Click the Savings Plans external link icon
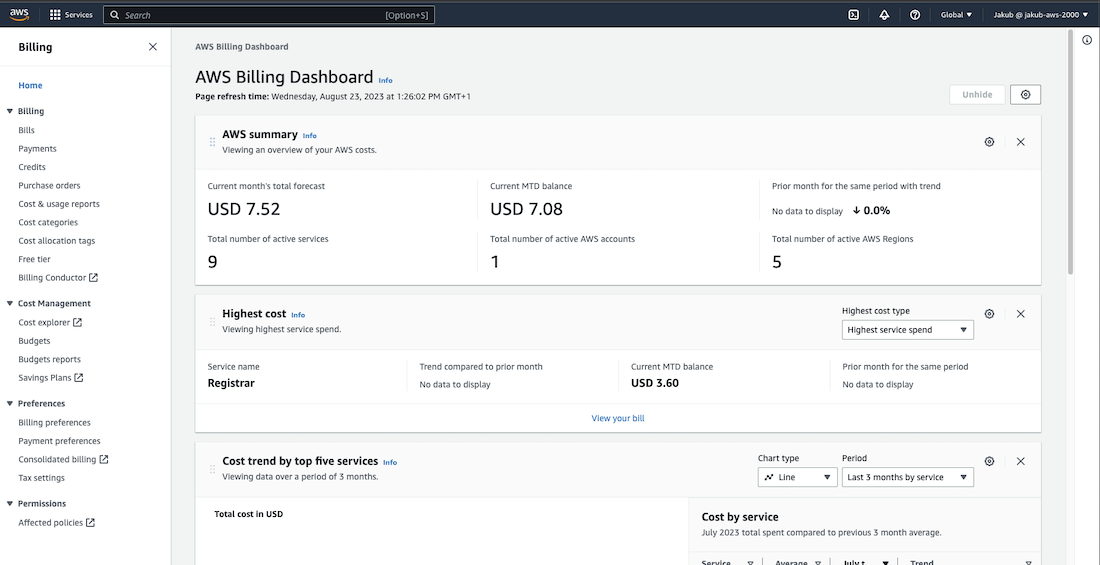The width and height of the screenshot is (1100, 565). (79, 378)
